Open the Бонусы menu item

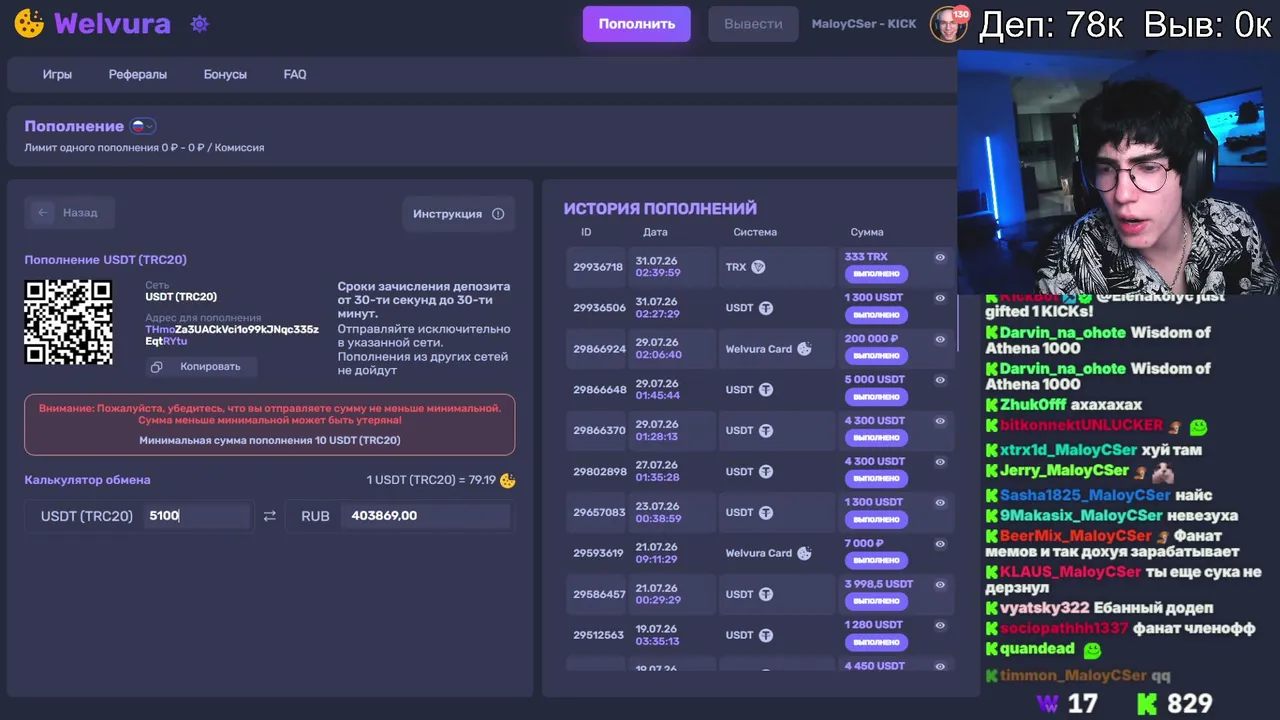coord(225,74)
